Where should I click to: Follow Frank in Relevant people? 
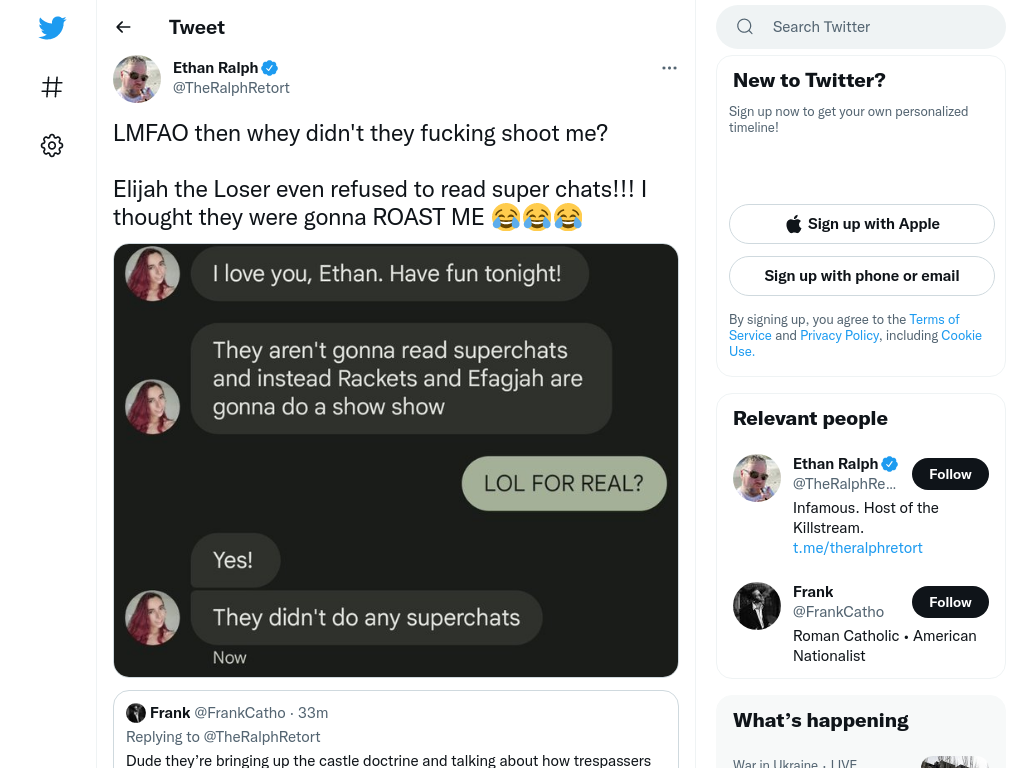(950, 602)
